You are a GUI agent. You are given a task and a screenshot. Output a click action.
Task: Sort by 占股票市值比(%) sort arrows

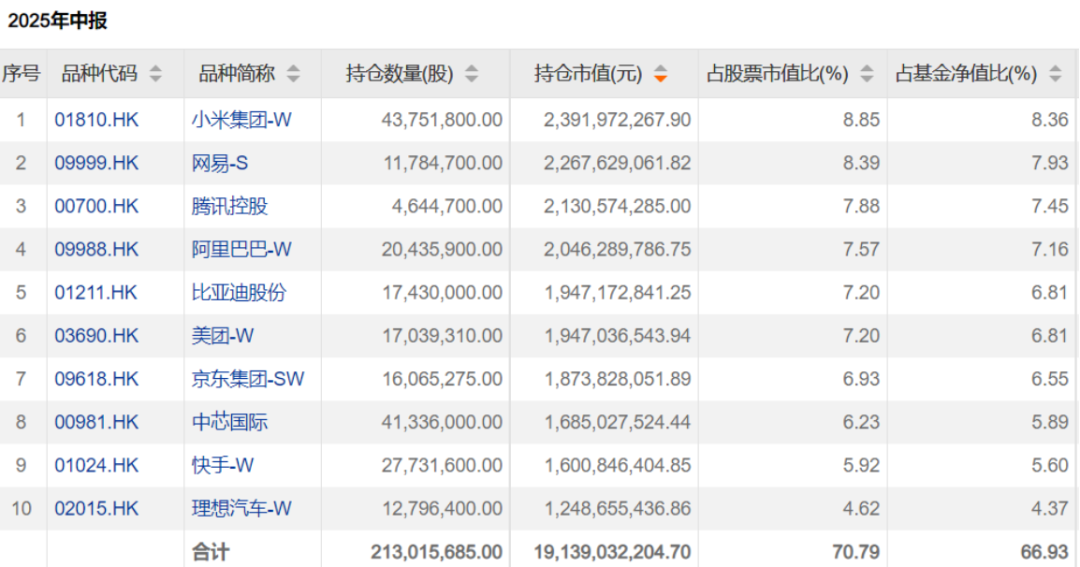point(867,74)
